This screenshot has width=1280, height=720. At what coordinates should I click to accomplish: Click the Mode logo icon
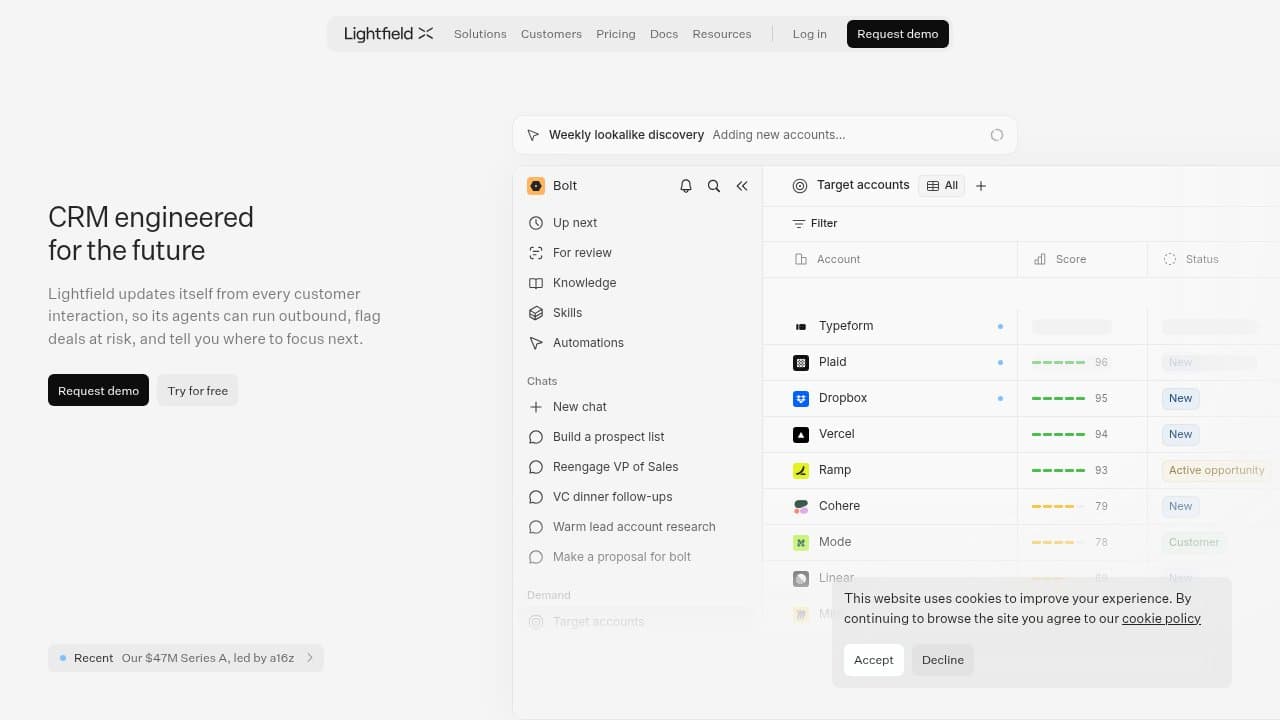click(801, 542)
